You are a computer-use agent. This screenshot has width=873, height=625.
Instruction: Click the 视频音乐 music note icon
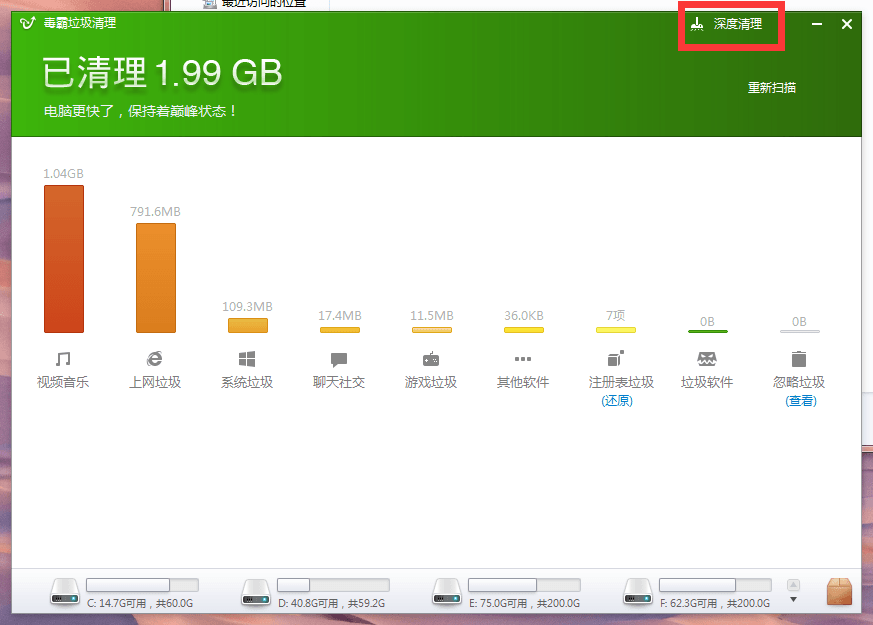63,358
